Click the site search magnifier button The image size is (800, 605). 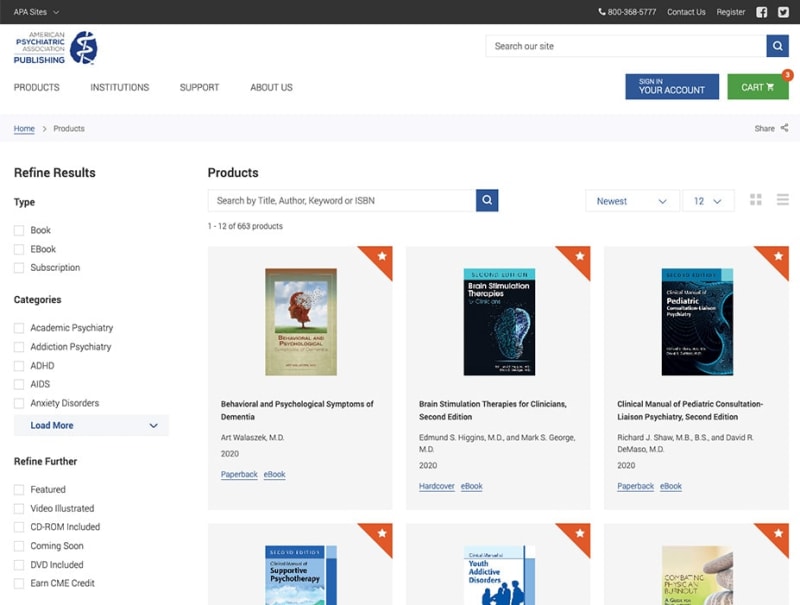click(777, 46)
